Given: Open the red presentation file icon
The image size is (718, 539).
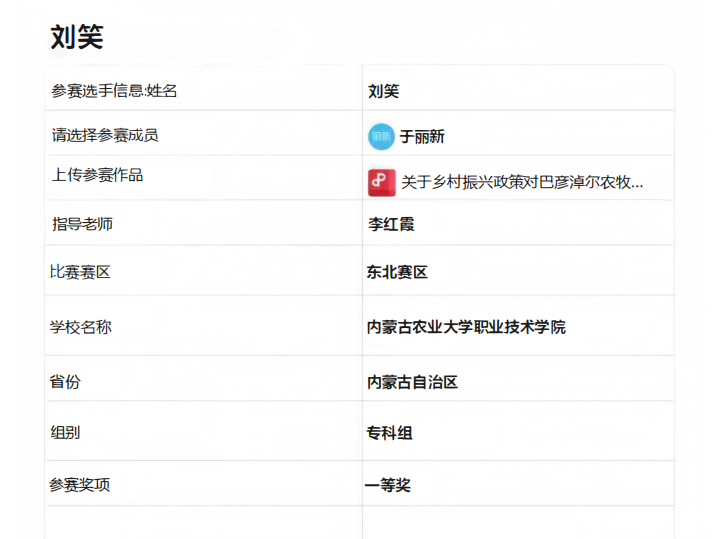Looking at the screenshot, I should coord(381,182).
